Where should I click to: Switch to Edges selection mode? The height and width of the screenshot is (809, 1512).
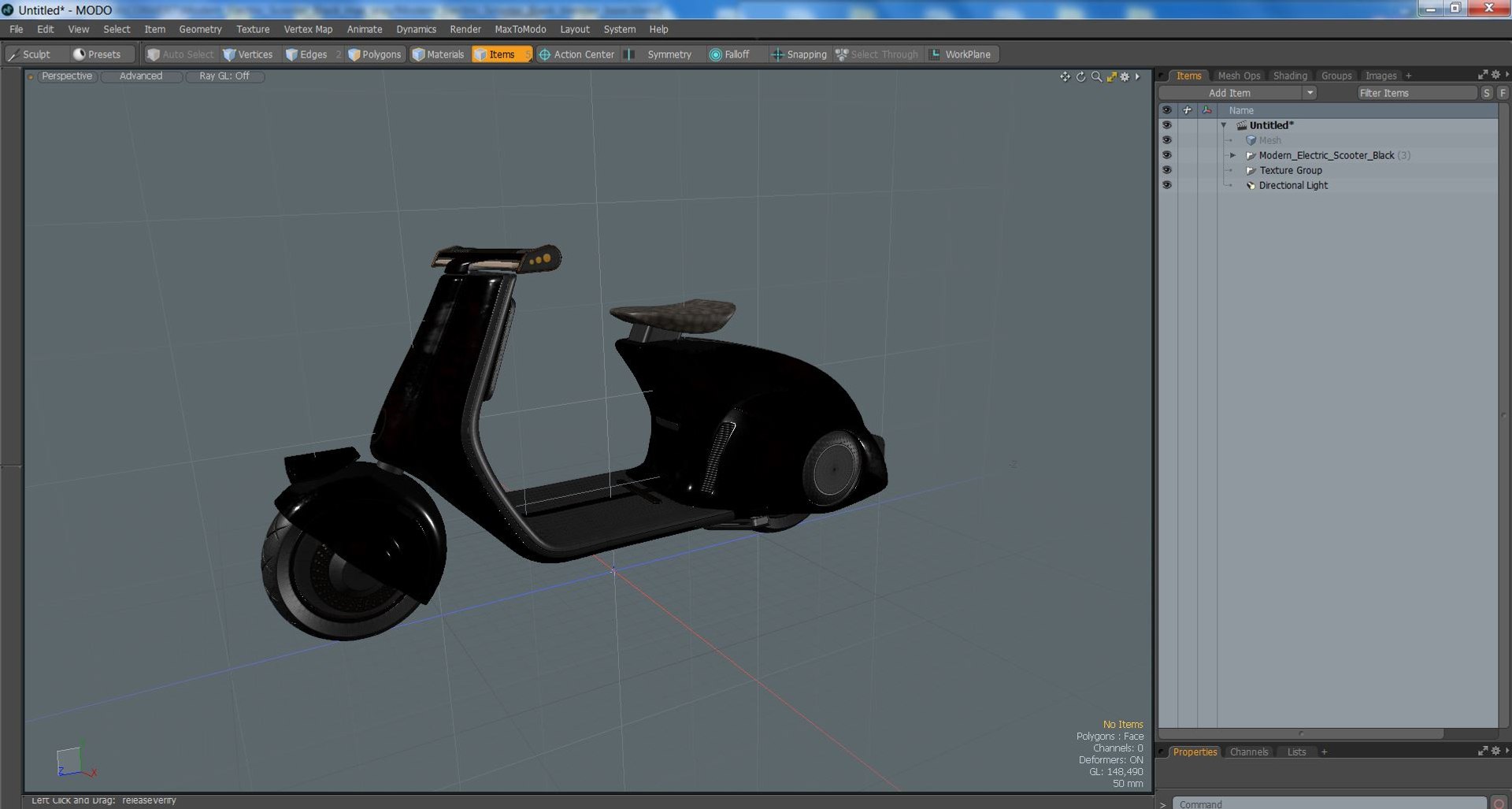[307, 54]
